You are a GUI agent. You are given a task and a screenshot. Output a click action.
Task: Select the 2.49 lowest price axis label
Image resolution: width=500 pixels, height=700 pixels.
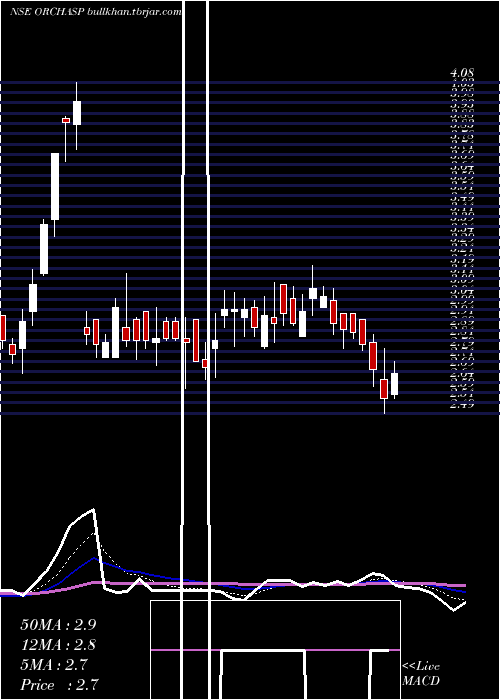pyautogui.click(x=462, y=405)
